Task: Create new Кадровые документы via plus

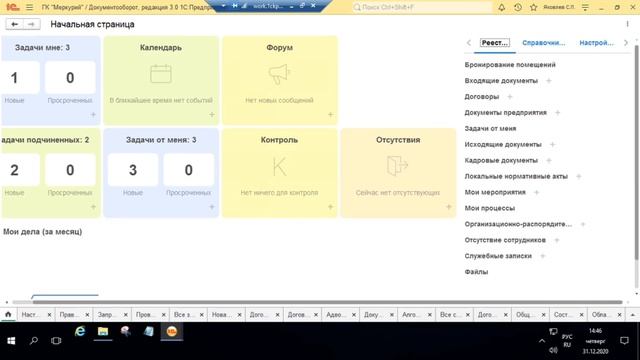Action: [x=549, y=160]
